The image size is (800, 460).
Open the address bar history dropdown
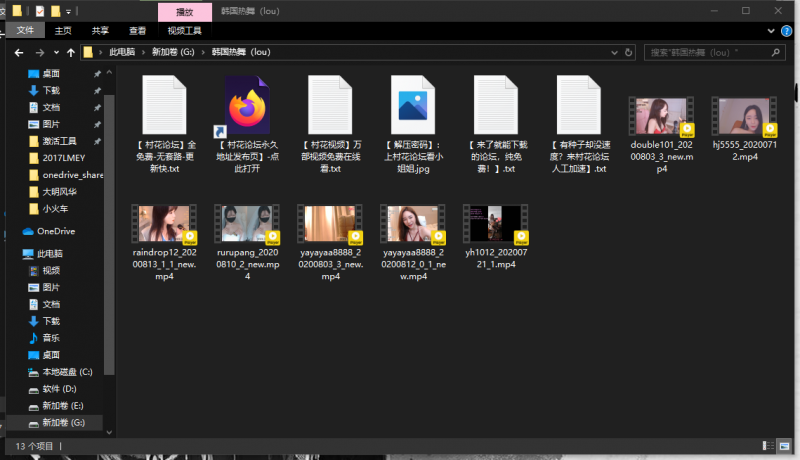[616, 52]
